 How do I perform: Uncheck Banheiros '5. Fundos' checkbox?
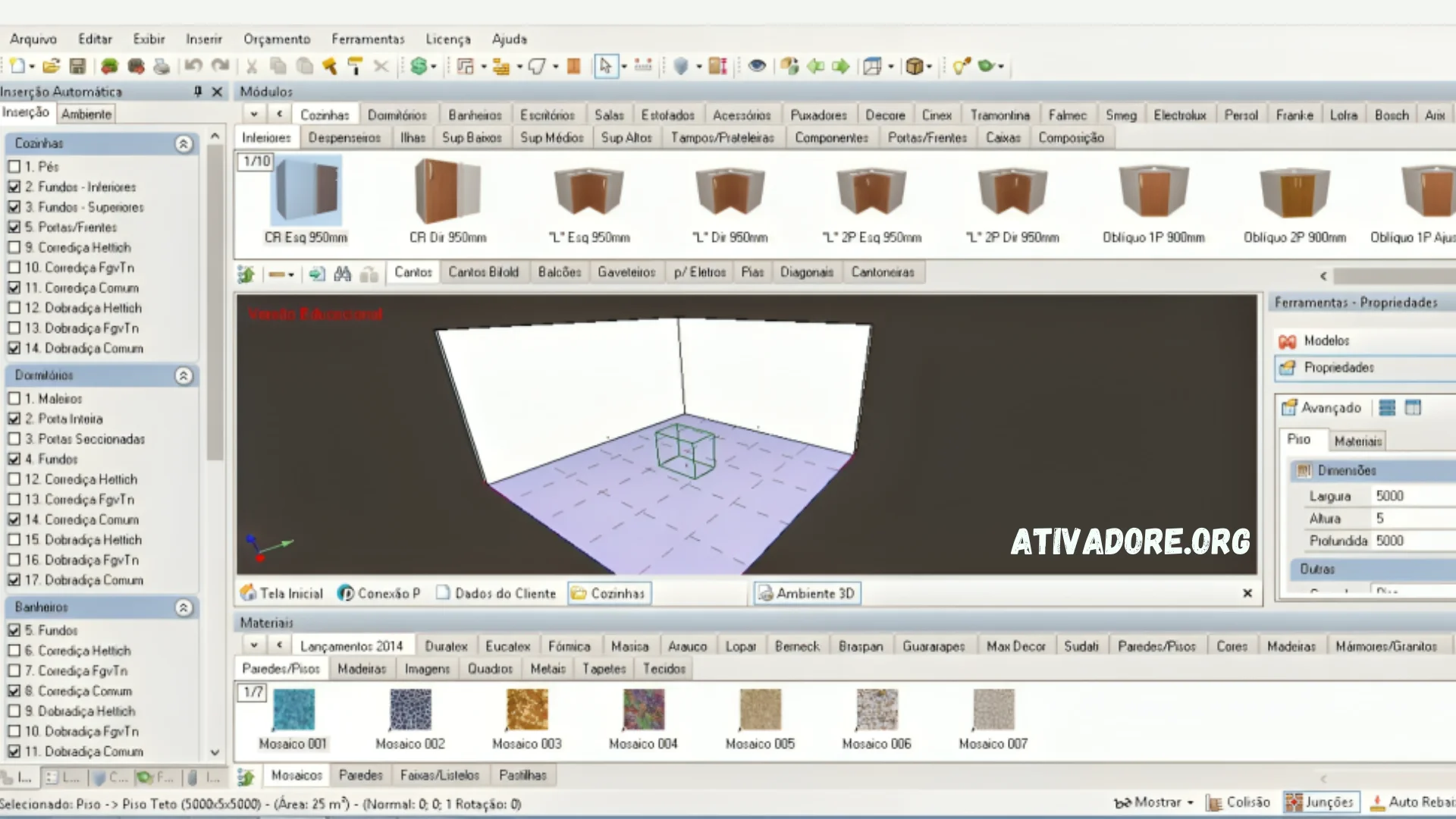pyautogui.click(x=14, y=630)
